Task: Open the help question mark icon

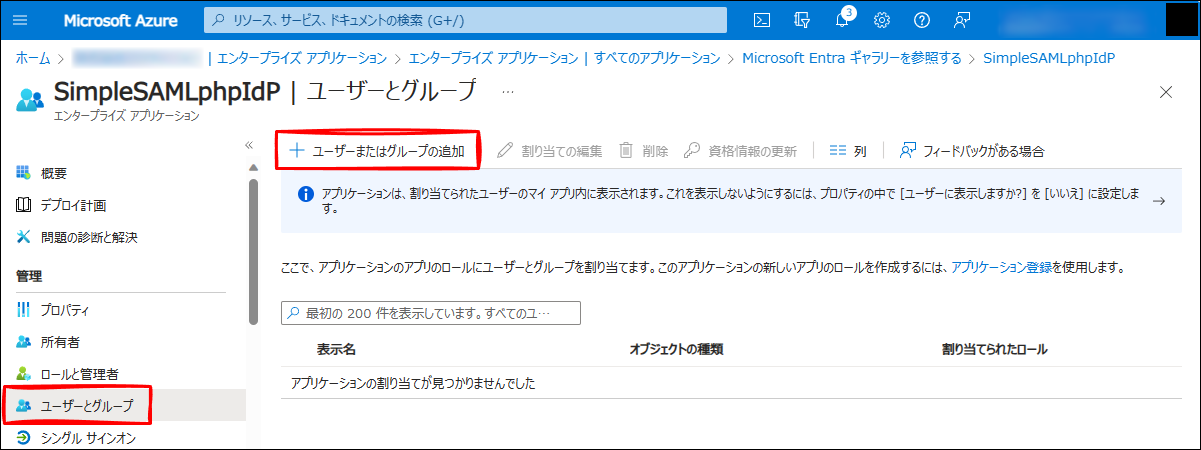Action: pyautogui.click(x=921, y=20)
